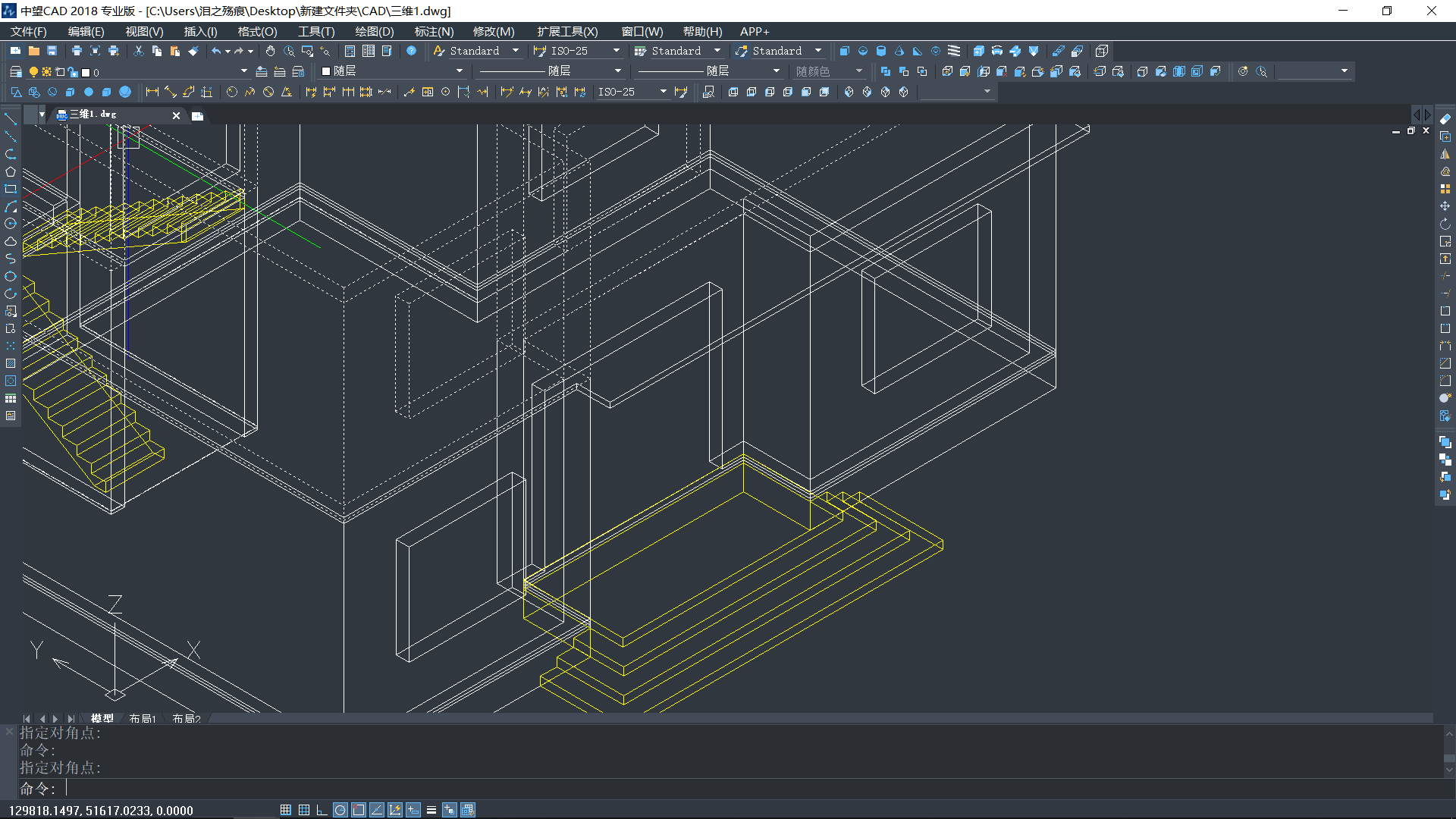Toggle lineweight display in status bar
1456x819 pixels.
pos(431,810)
